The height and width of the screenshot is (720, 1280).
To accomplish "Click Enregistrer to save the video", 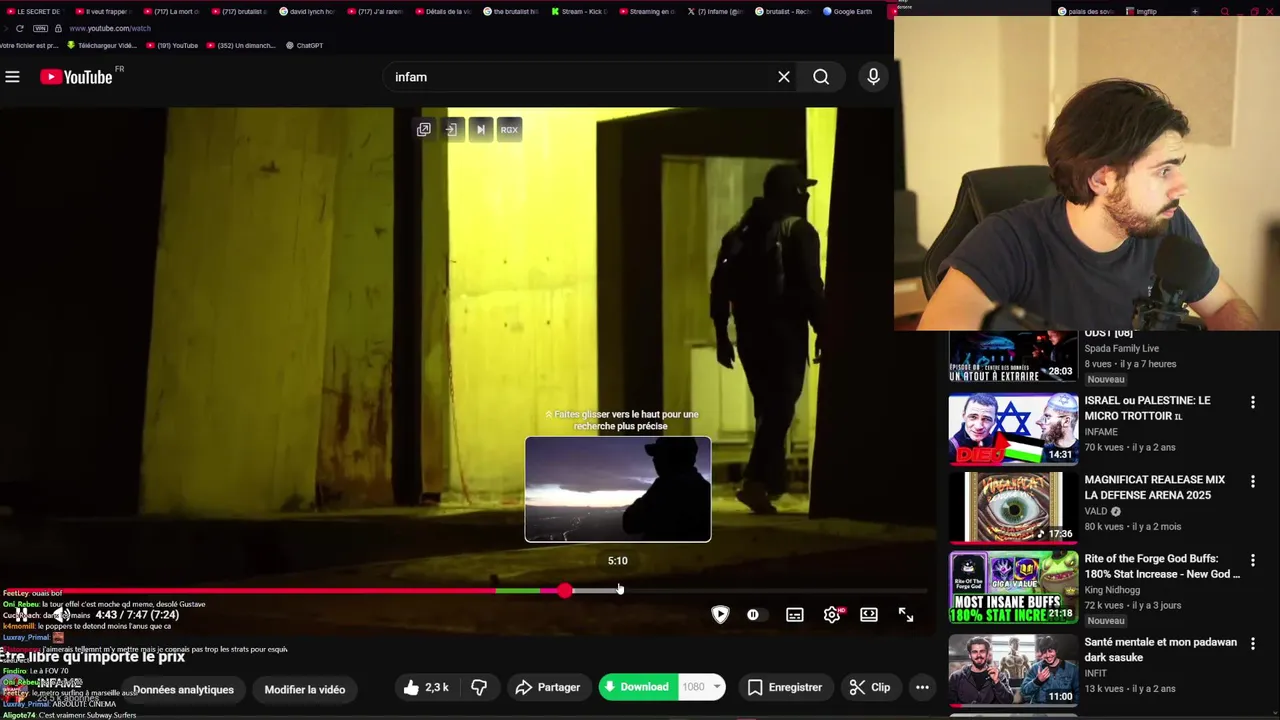I will pyautogui.click(x=785, y=687).
